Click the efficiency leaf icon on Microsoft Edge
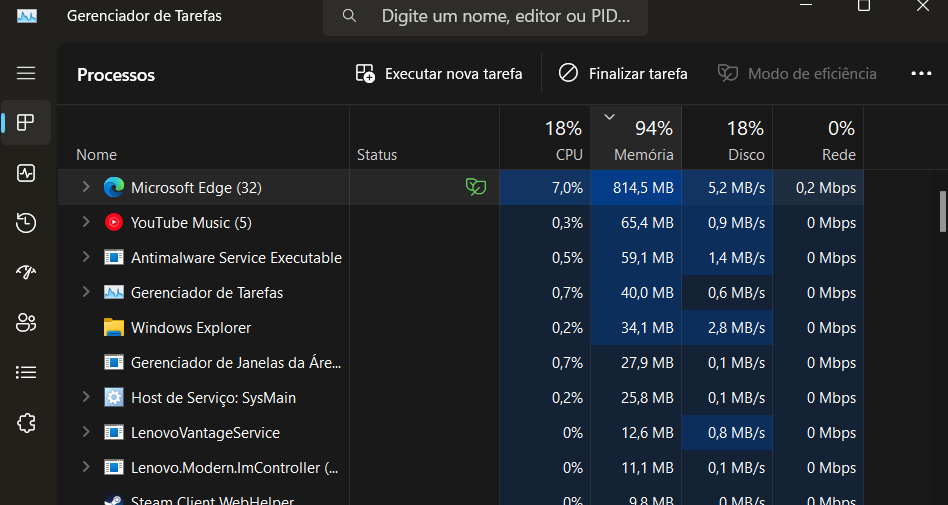This screenshot has height=505, width=948. tap(476, 187)
